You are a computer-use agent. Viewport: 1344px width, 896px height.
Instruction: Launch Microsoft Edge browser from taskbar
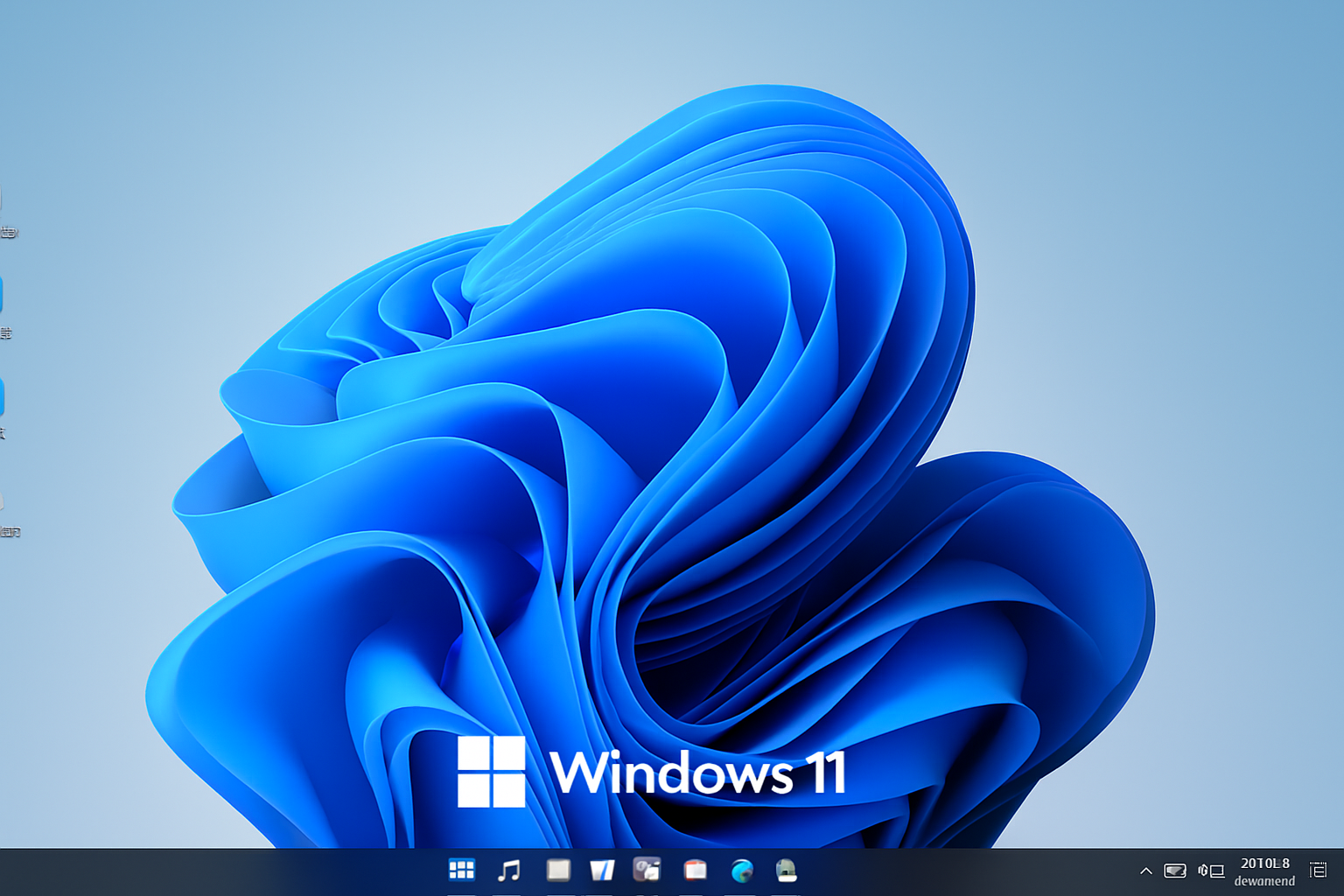coord(742,870)
